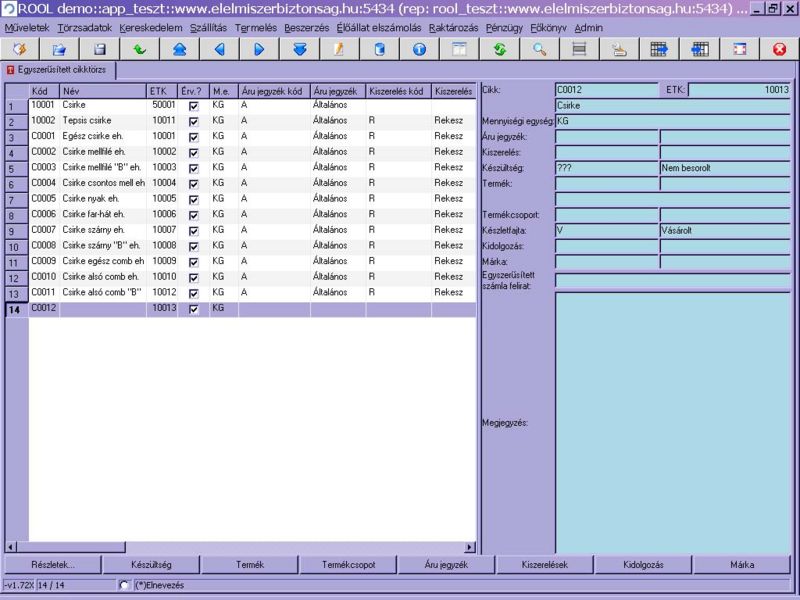Image resolution: width=800 pixels, height=600 pixels.
Task: Go to previous record with left arrow
Action: coord(219,48)
